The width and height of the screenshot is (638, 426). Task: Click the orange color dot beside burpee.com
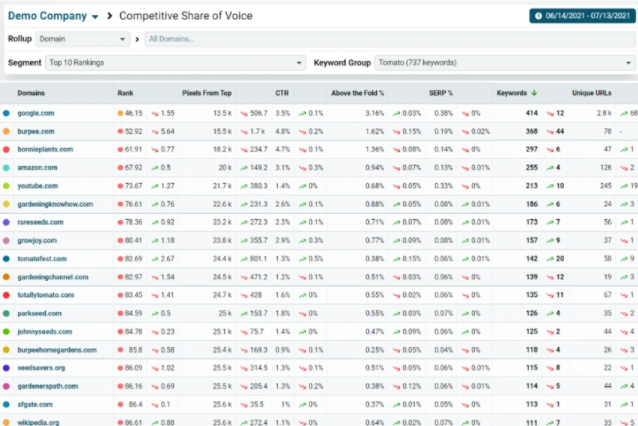(x=6, y=131)
